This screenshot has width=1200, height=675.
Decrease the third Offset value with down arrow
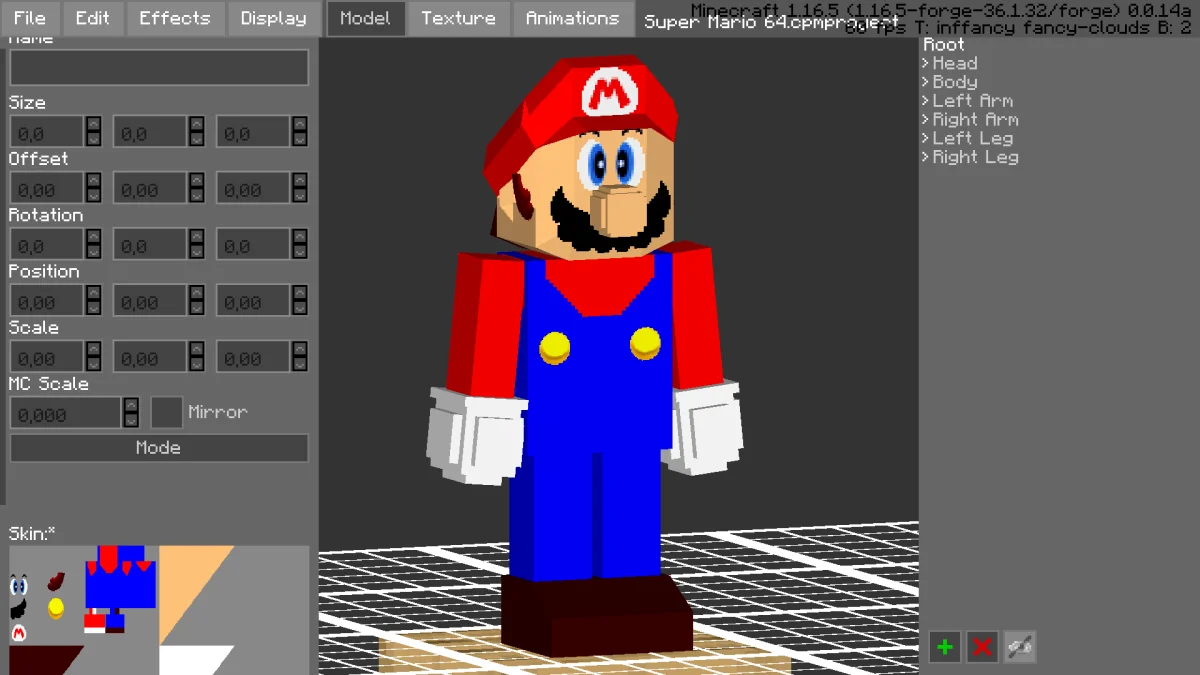(x=300, y=196)
